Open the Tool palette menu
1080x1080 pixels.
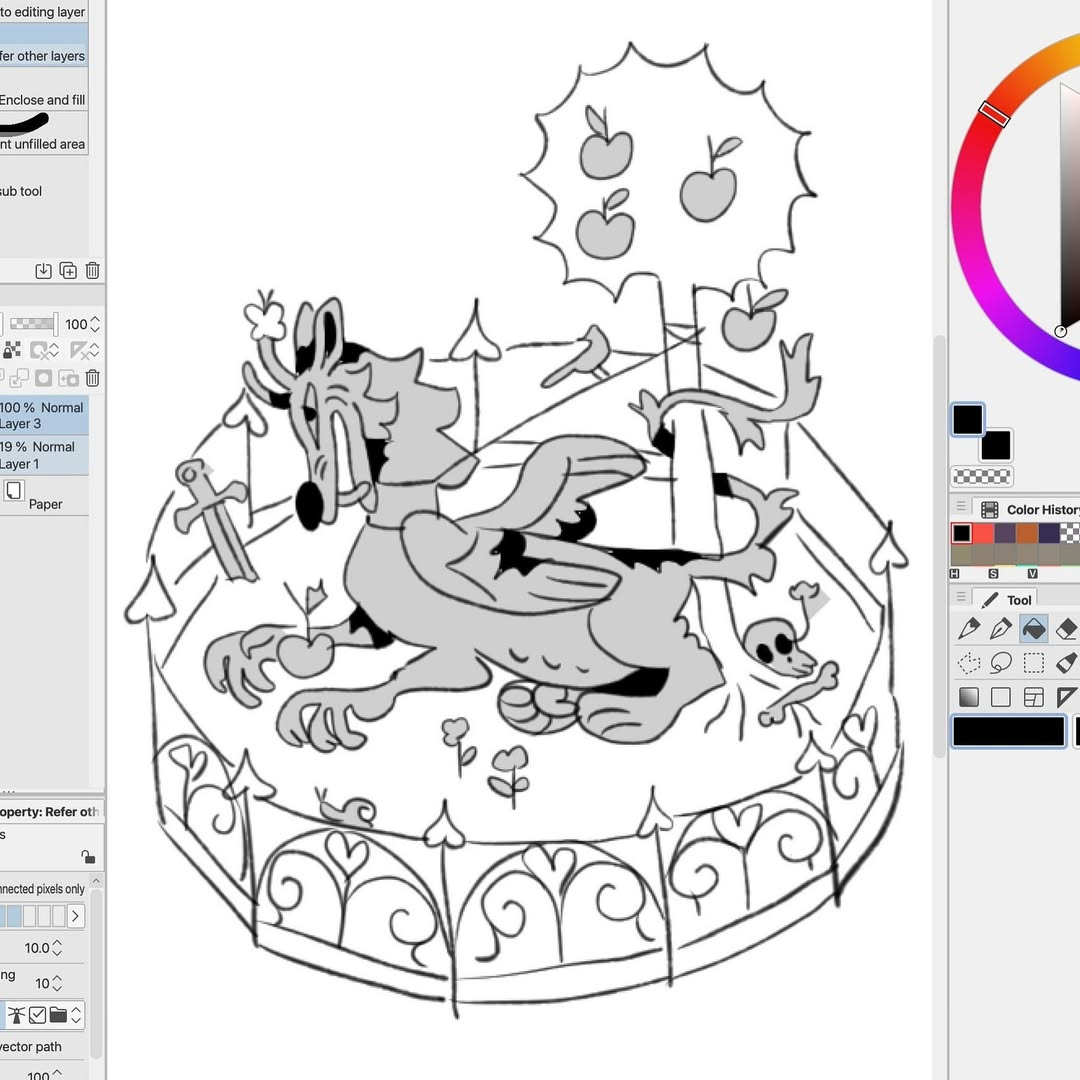(x=961, y=598)
